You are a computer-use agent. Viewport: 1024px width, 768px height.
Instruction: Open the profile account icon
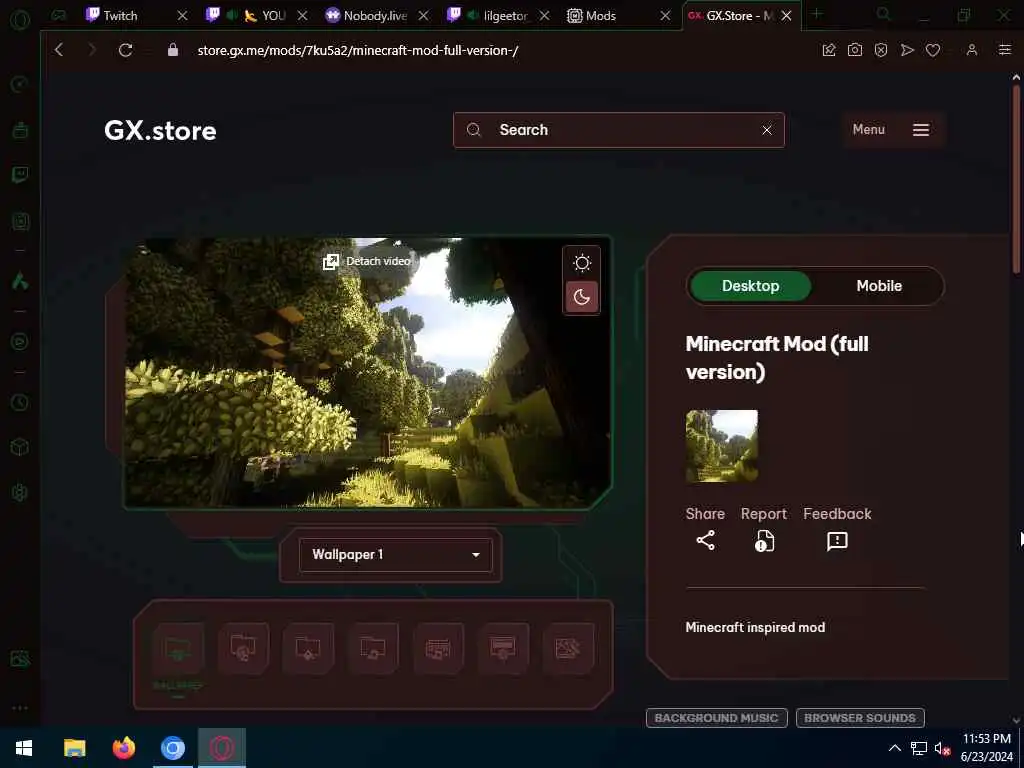coord(972,50)
